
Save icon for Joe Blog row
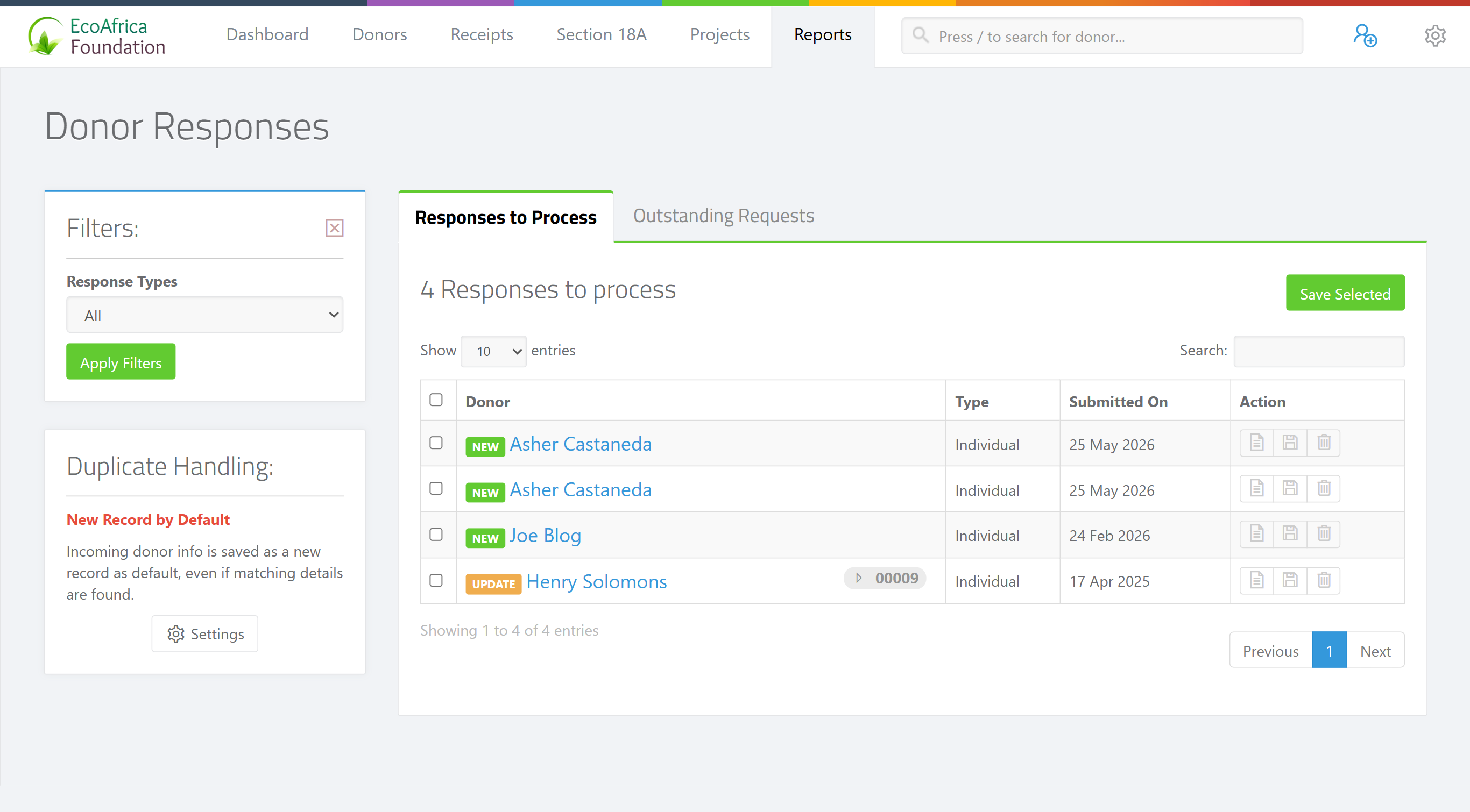coord(1290,534)
